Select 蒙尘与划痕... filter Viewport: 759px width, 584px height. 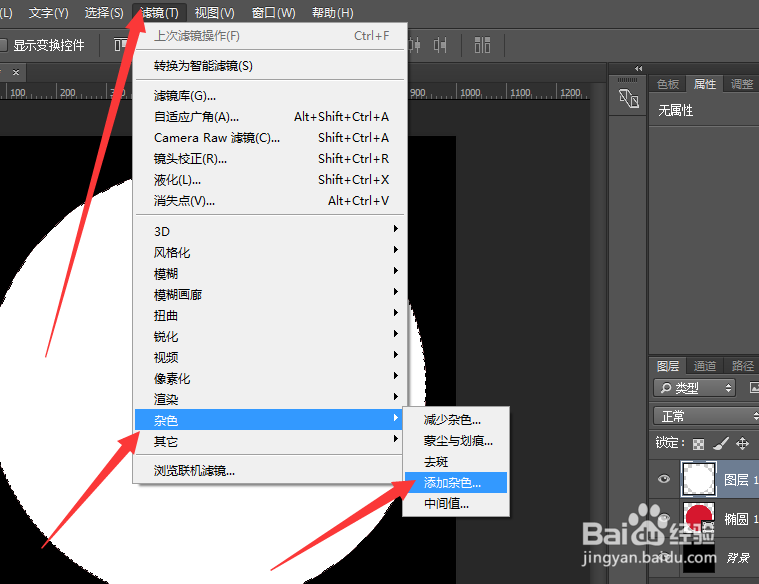coord(456,441)
